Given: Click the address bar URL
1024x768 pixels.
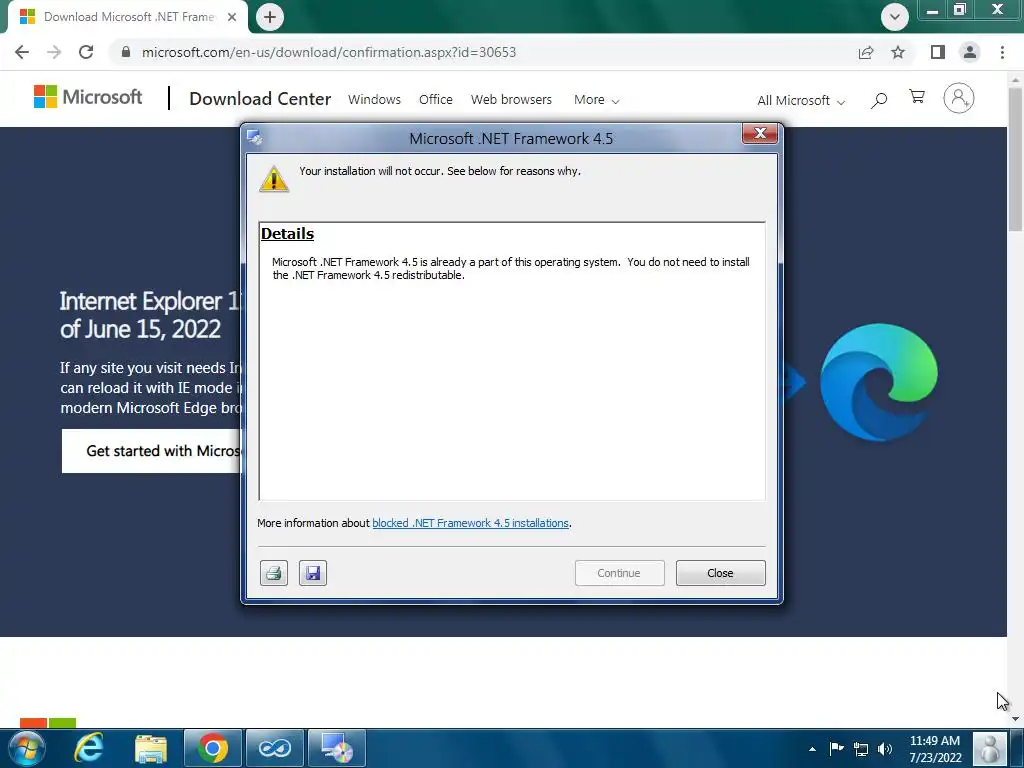Looking at the screenshot, I should tap(328, 52).
